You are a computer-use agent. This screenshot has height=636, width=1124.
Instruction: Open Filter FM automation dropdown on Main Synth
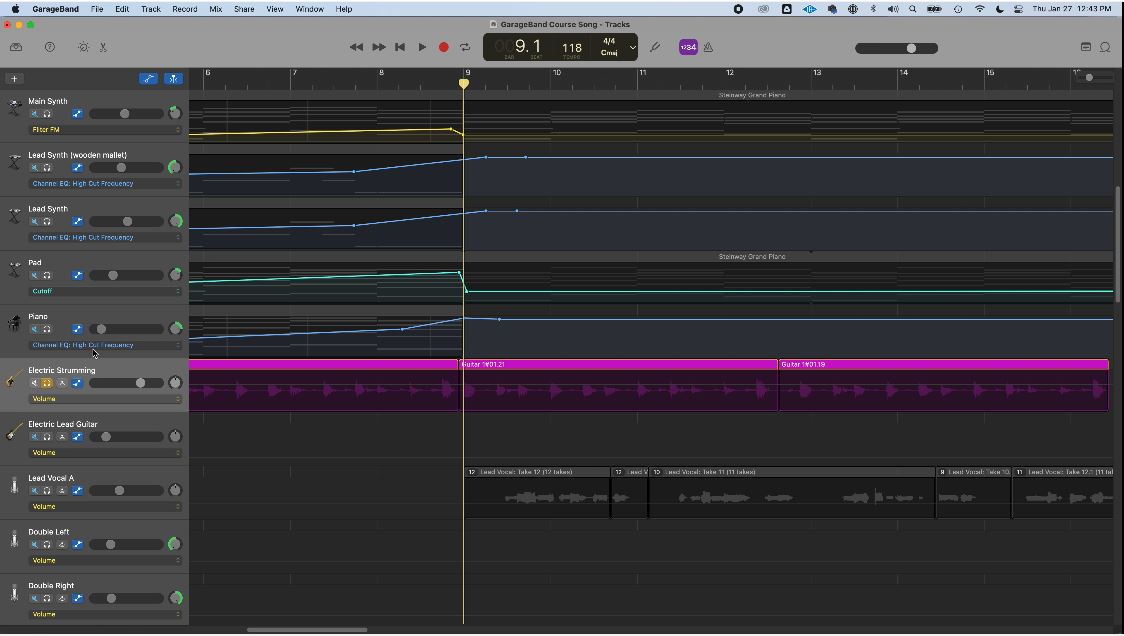(105, 130)
